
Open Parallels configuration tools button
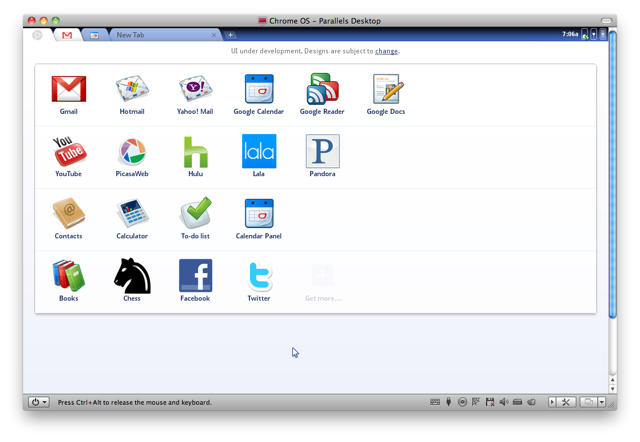click(x=566, y=402)
